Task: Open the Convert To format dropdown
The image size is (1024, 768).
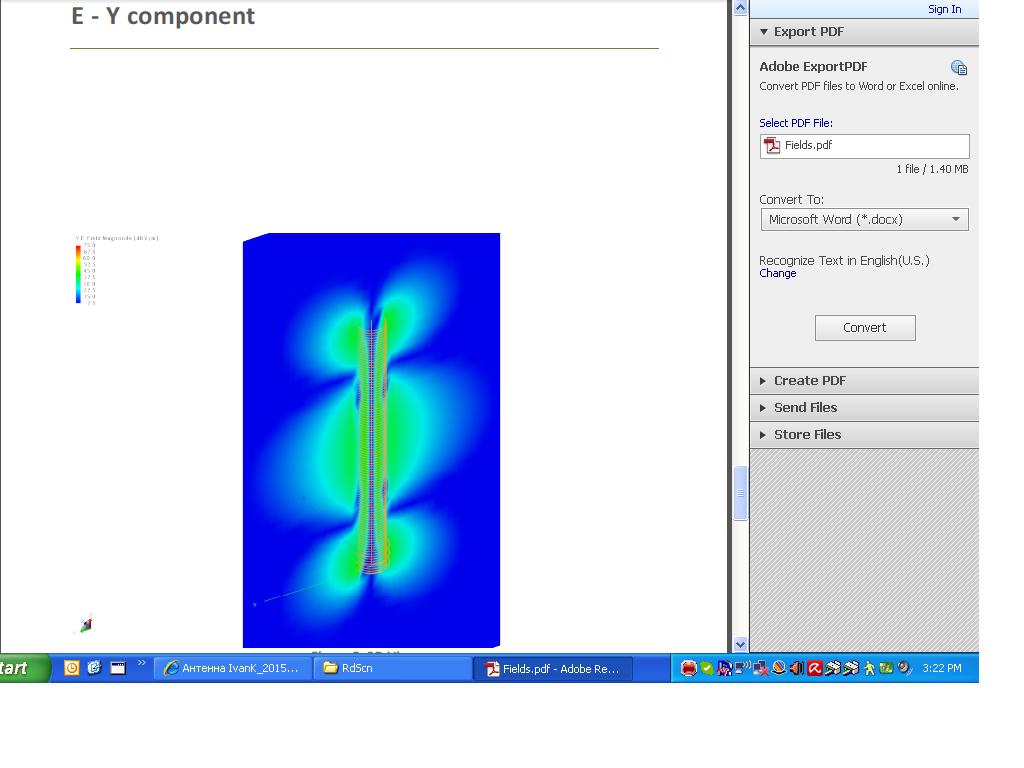Action: [x=864, y=219]
